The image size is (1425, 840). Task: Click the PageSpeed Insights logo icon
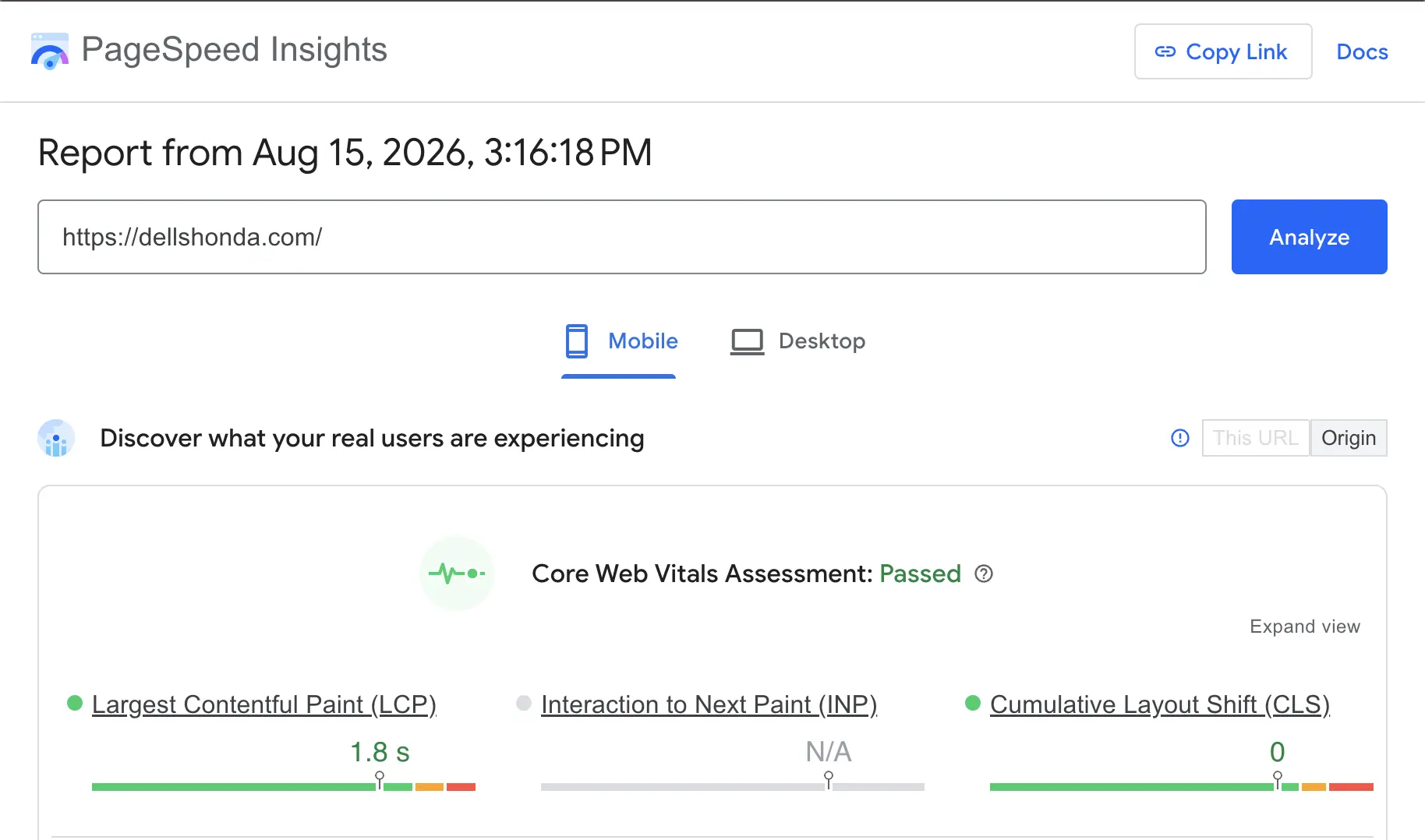click(50, 51)
